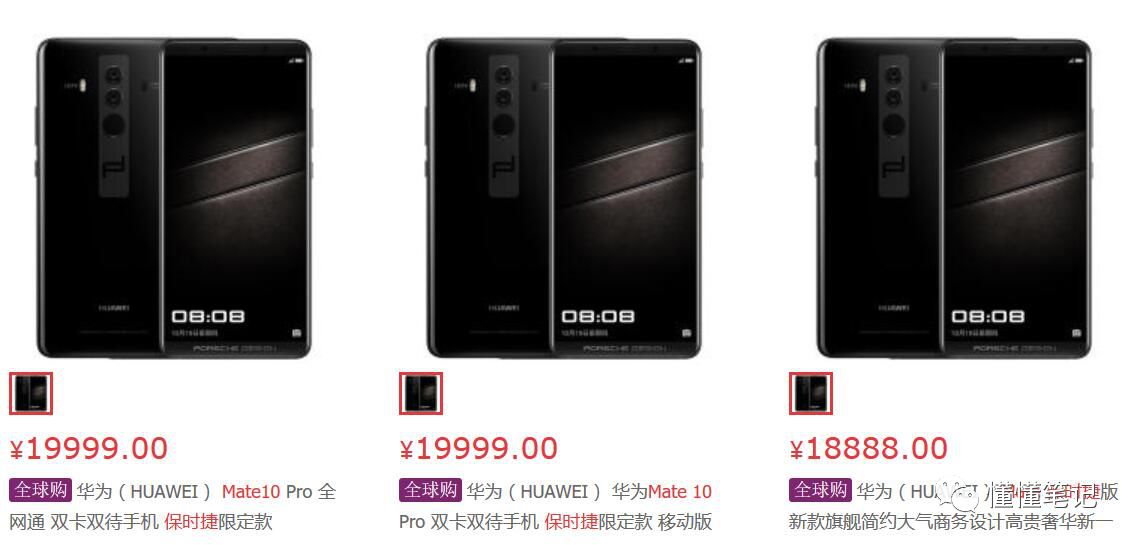Click the ¥18888.00 price
Screen dimensions: 1134x545
[x=868, y=449]
